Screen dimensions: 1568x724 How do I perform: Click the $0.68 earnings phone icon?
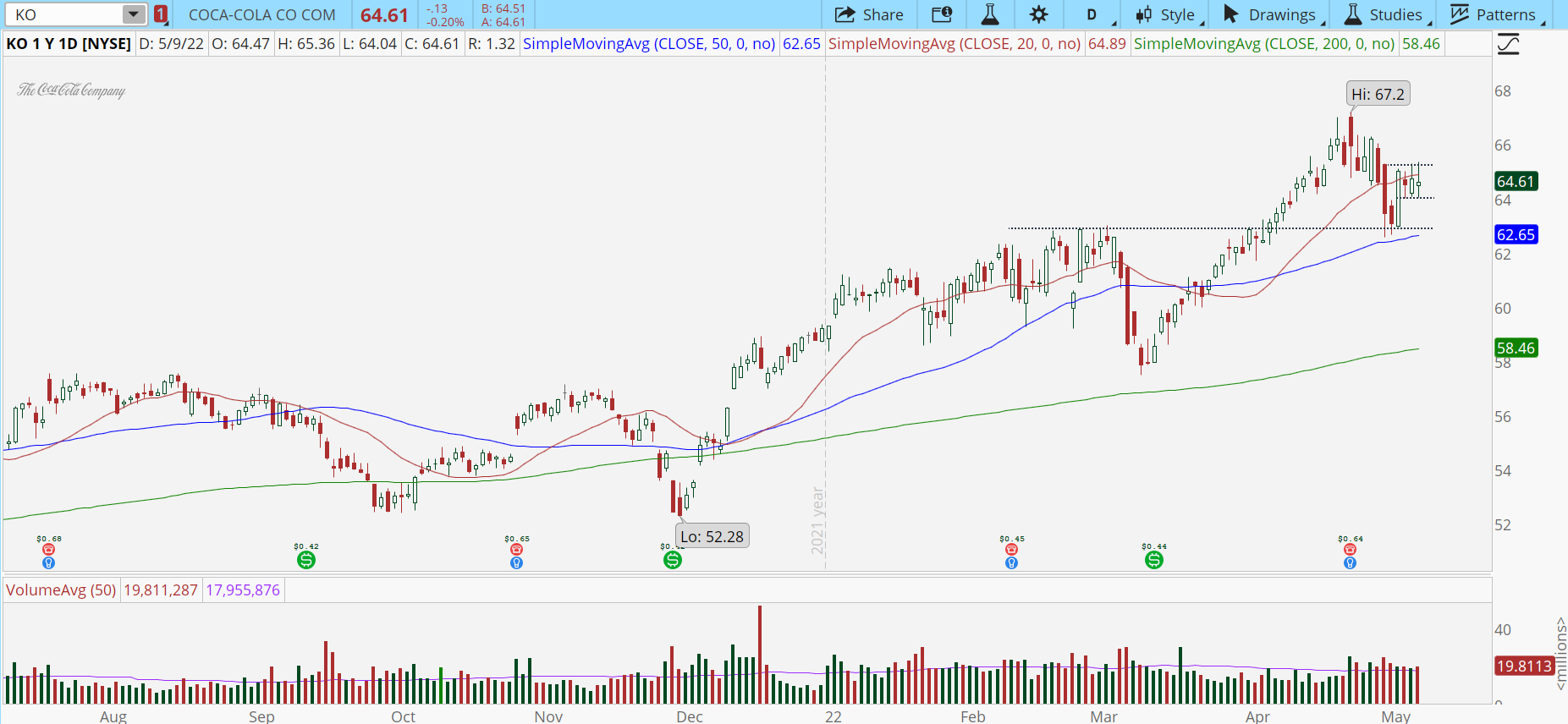pyautogui.click(x=49, y=550)
